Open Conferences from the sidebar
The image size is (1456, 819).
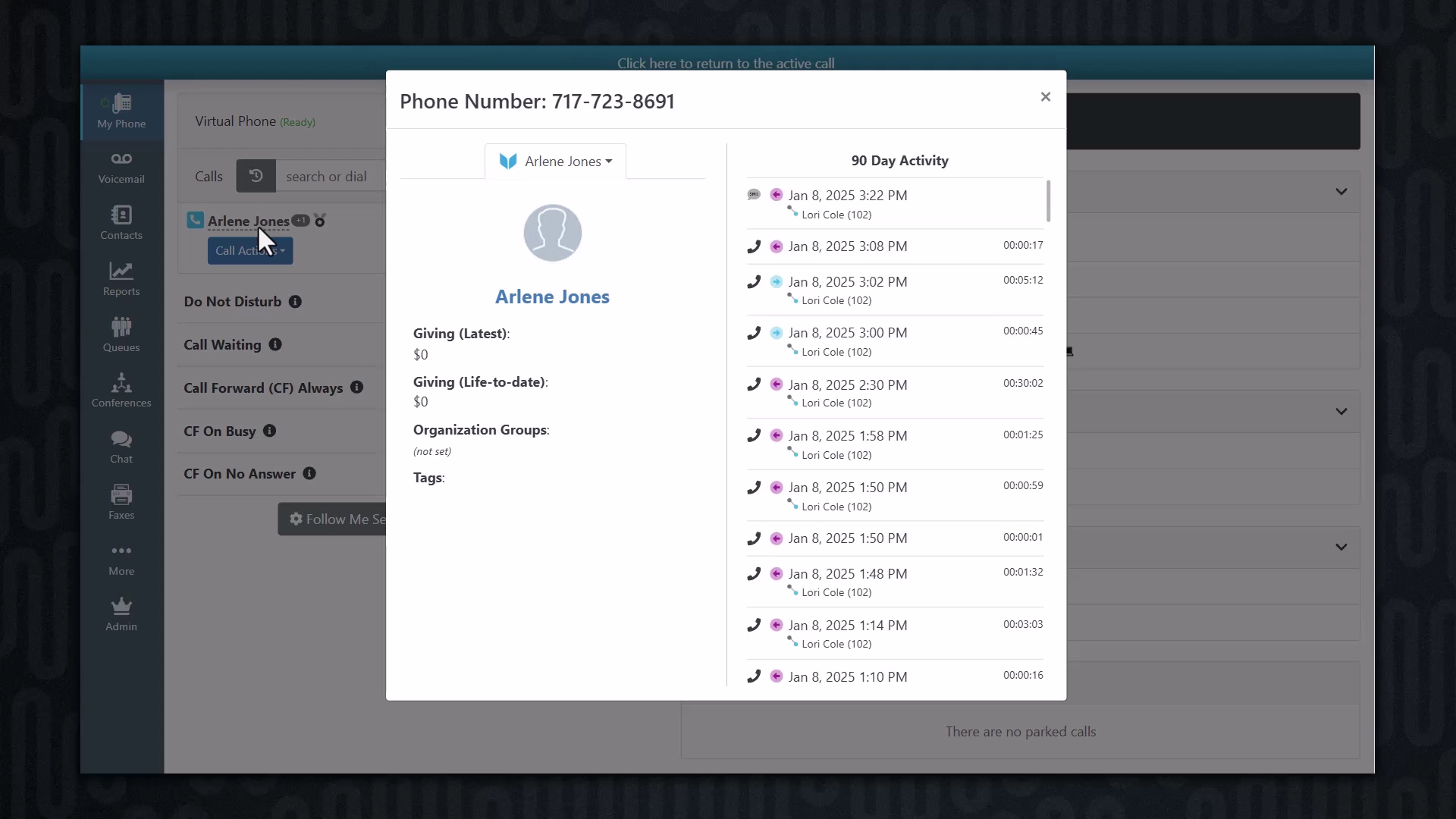point(121,391)
